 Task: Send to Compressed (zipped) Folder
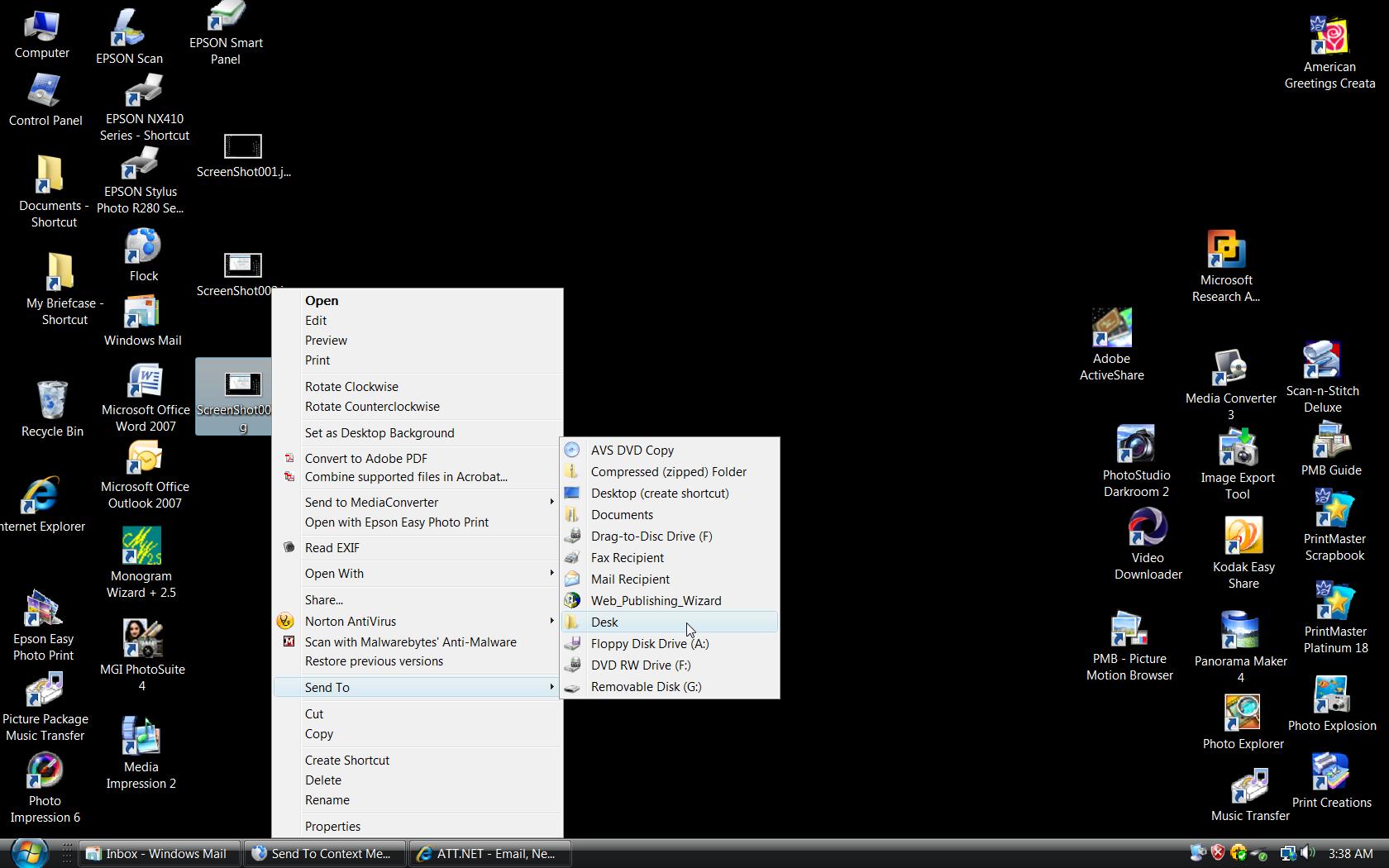click(670, 471)
